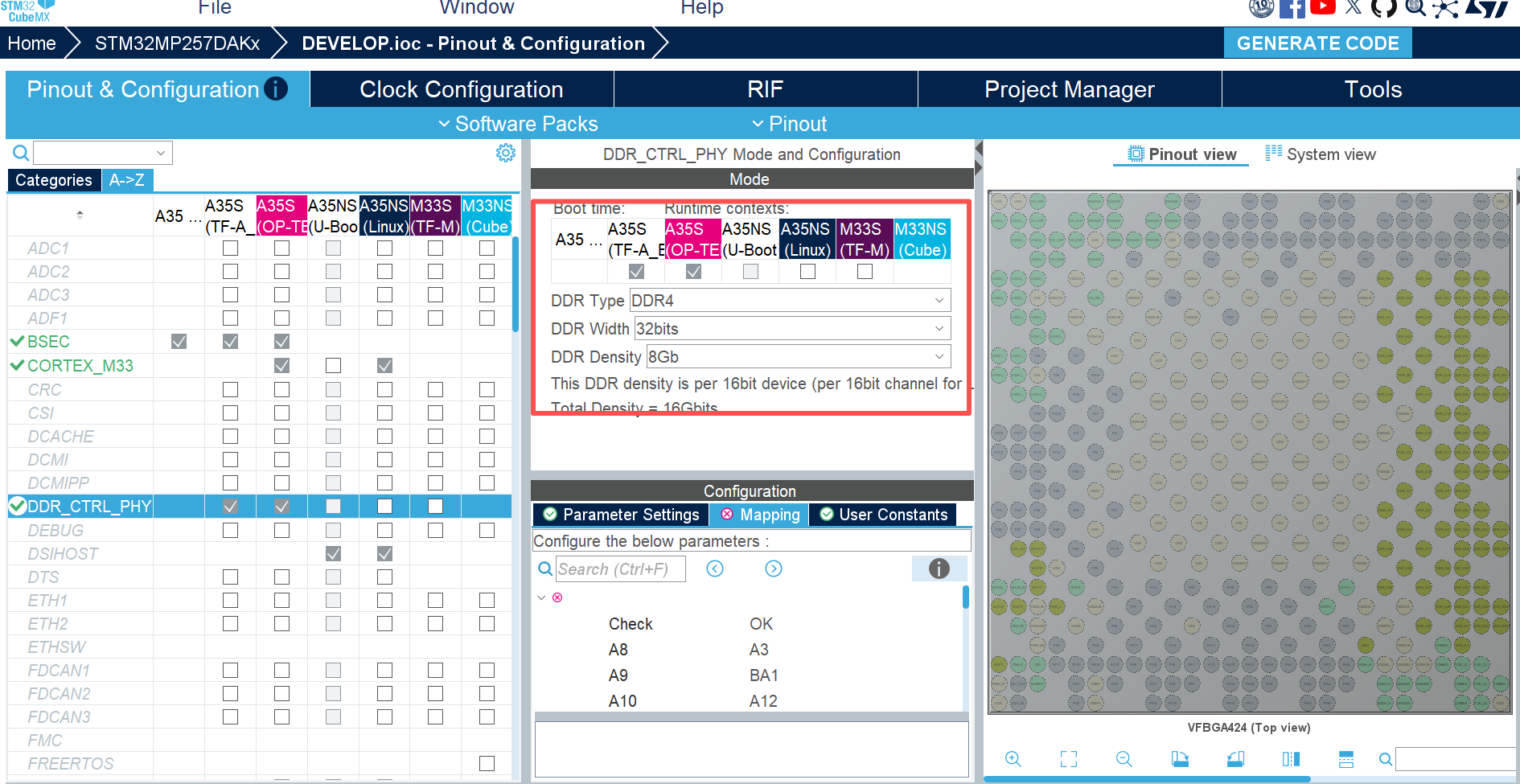This screenshot has height=784, width=1520.
Task: Open the ST logo link
Action: click(1486, 8)
